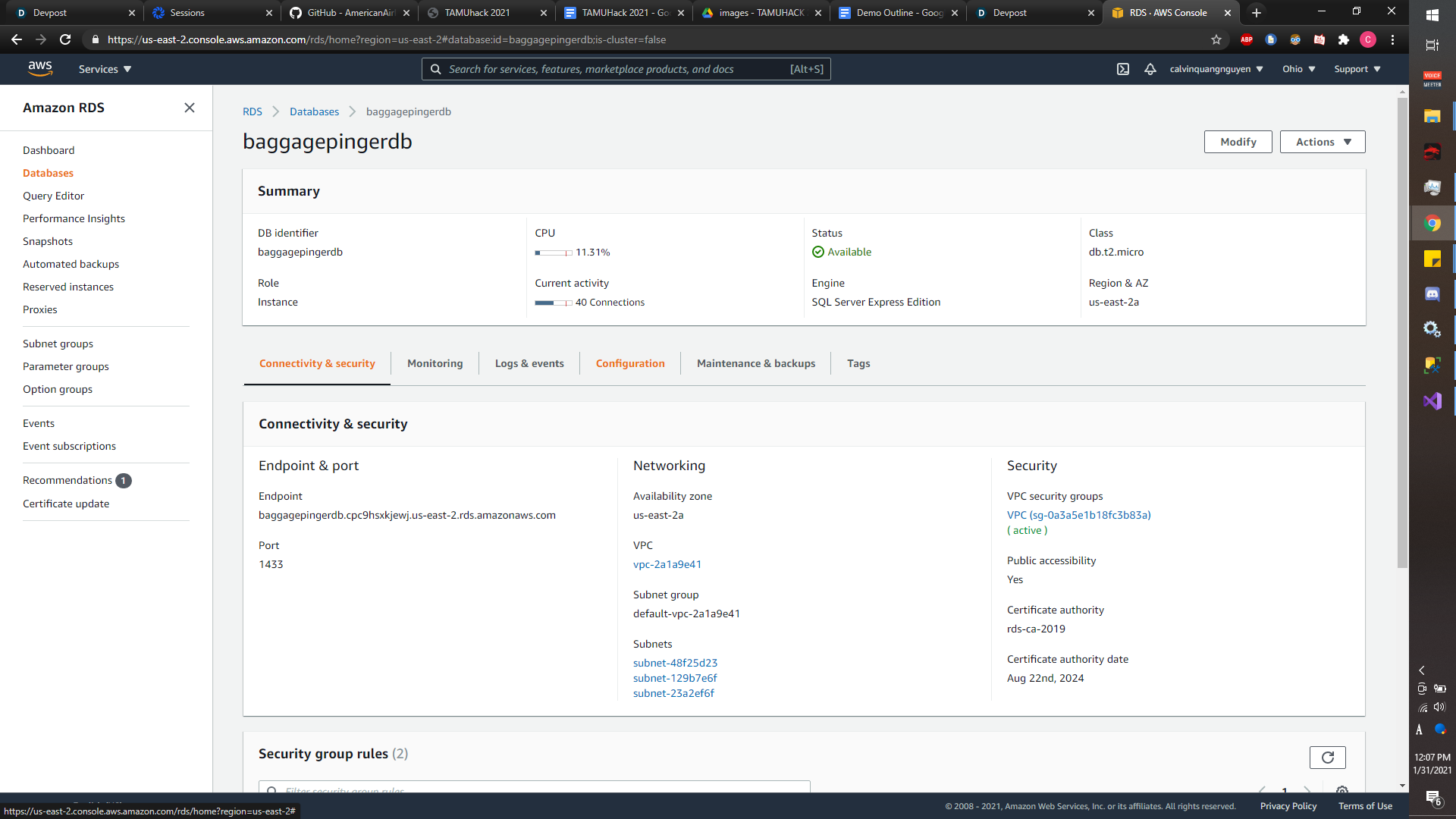Reload the page in Chrome
The image size is (1456, 819).
65,39
